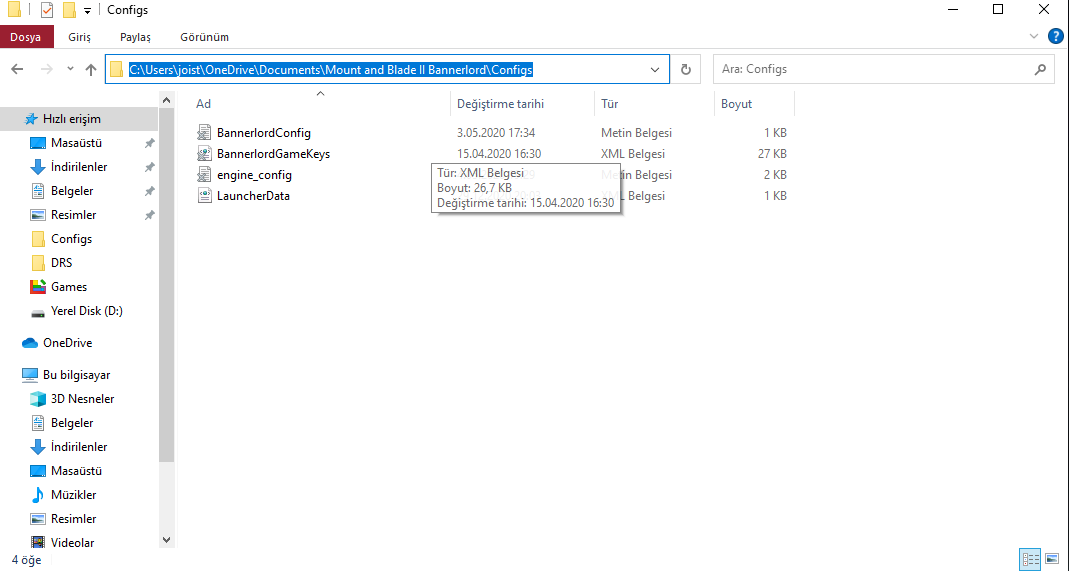Screen dimensions: 1070x575
Task: Open İndirilenler under Bu bilgisayar
Action: pos(78,447)
